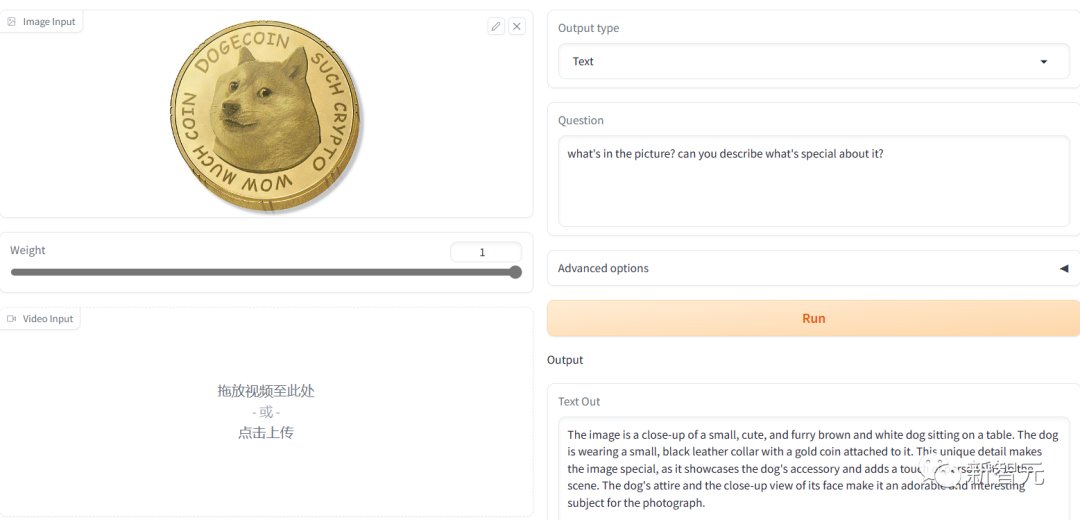The width and height of the screenshot is (1080, 520).
Task: Click the Output type dropdown arrow
Action: 1043,61
